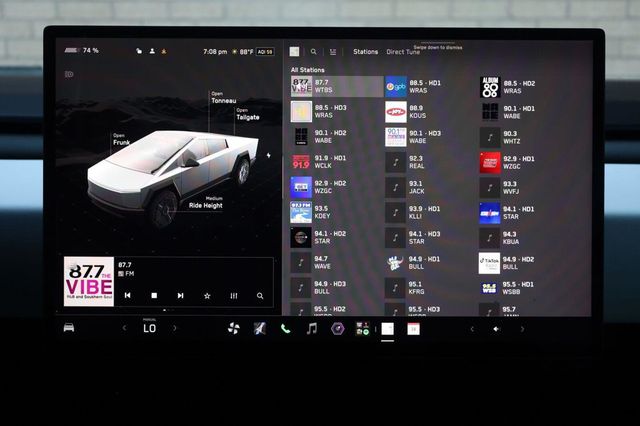The width and height of the screenshot is (640, 426).
Task: Open the Tailgate
Action: point(247,114)
